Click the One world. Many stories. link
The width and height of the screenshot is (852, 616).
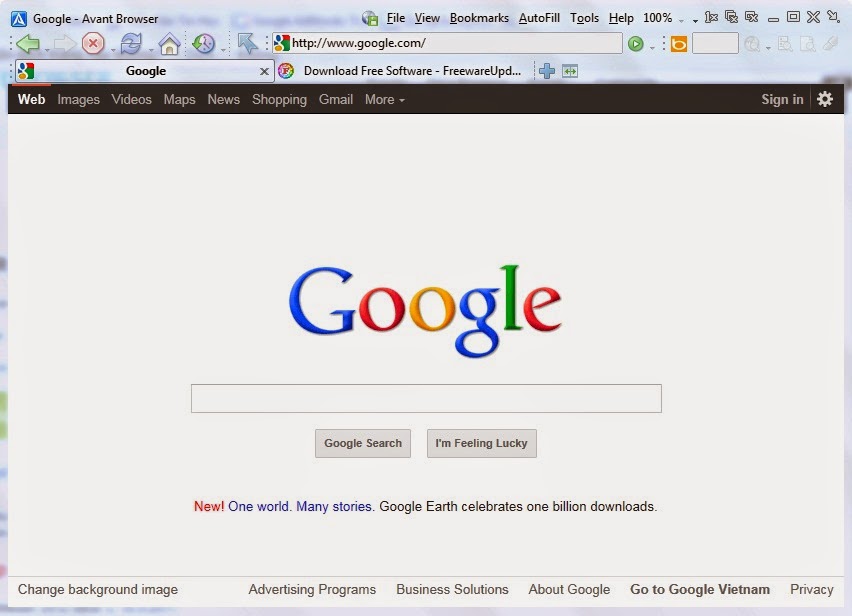click(x=301, y=506)
